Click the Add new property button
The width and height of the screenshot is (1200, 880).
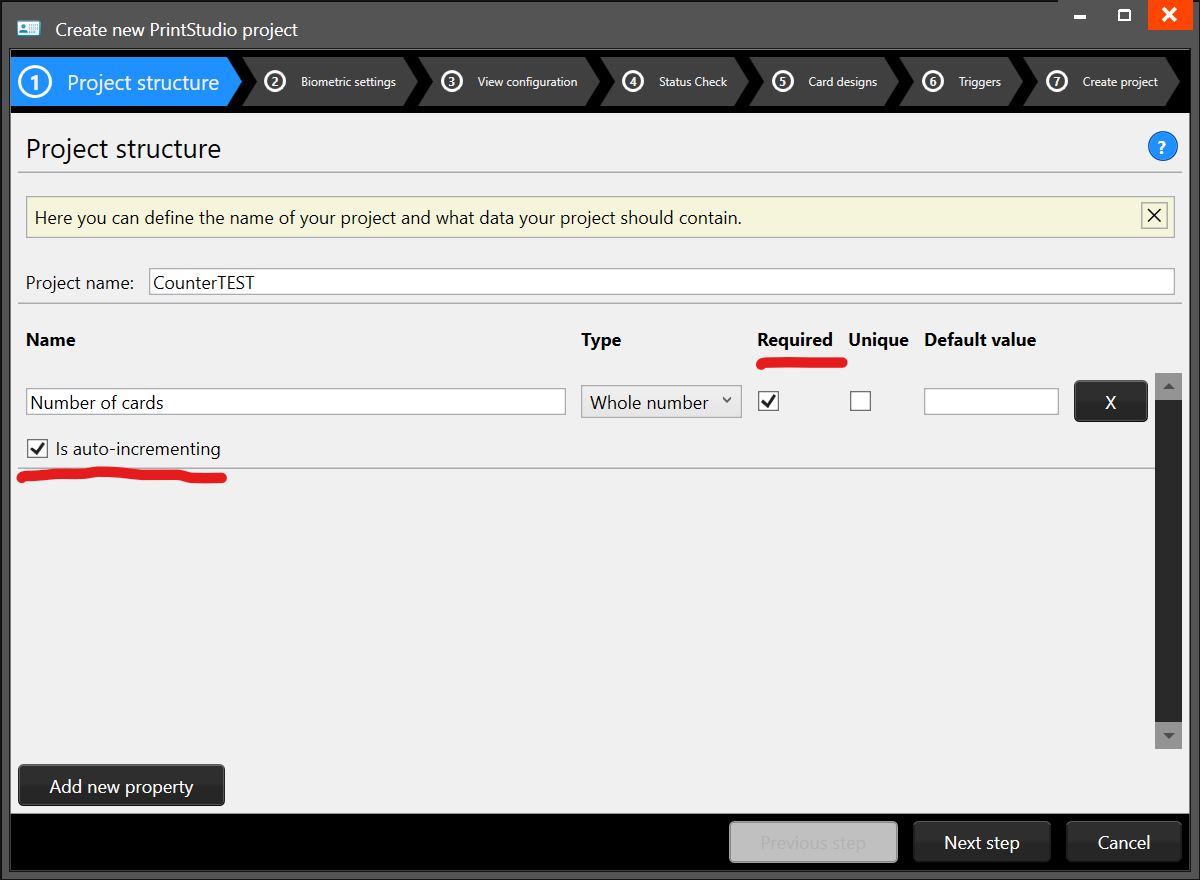(120, 785)
